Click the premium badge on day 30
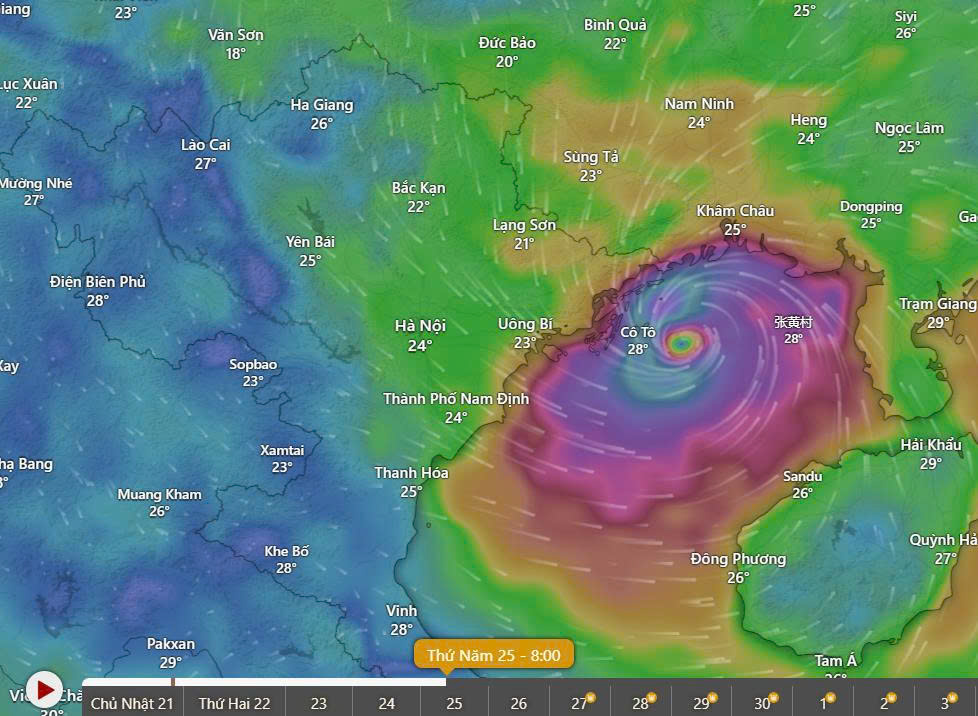Viewport: 978px width, 716px height. click(773, 697)
